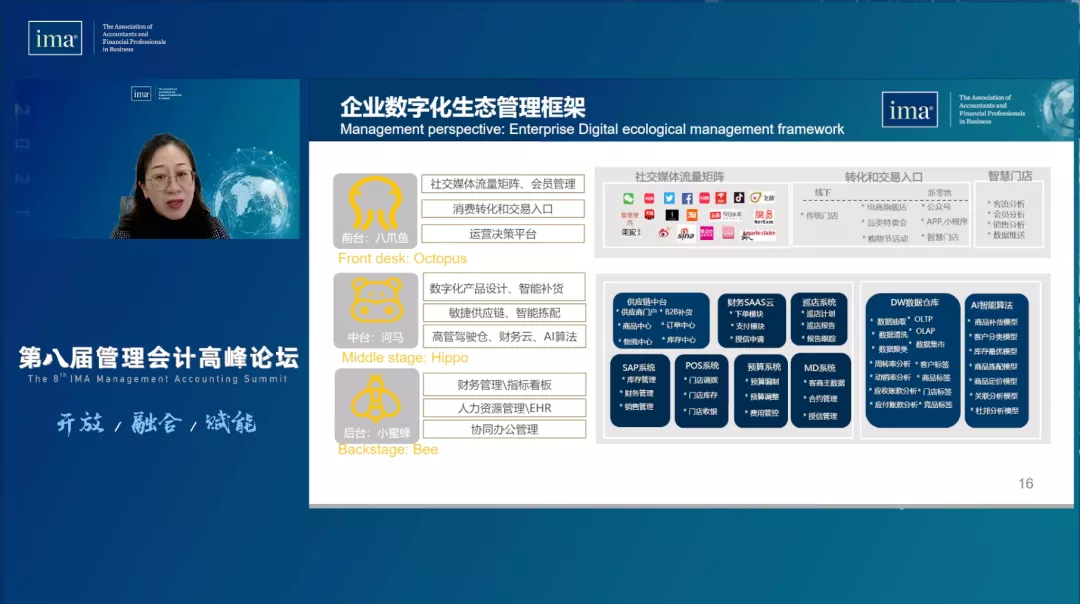Click the Middle stage: Hippo label
Screen dimensions: 1080x604
pyautogui.click(x=405, y=357)
